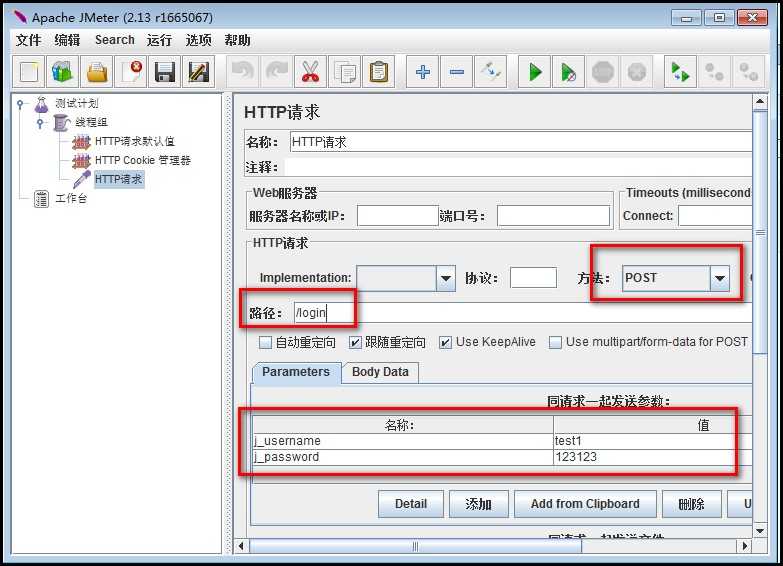Select the 工作台 tree node

point(71,198)
